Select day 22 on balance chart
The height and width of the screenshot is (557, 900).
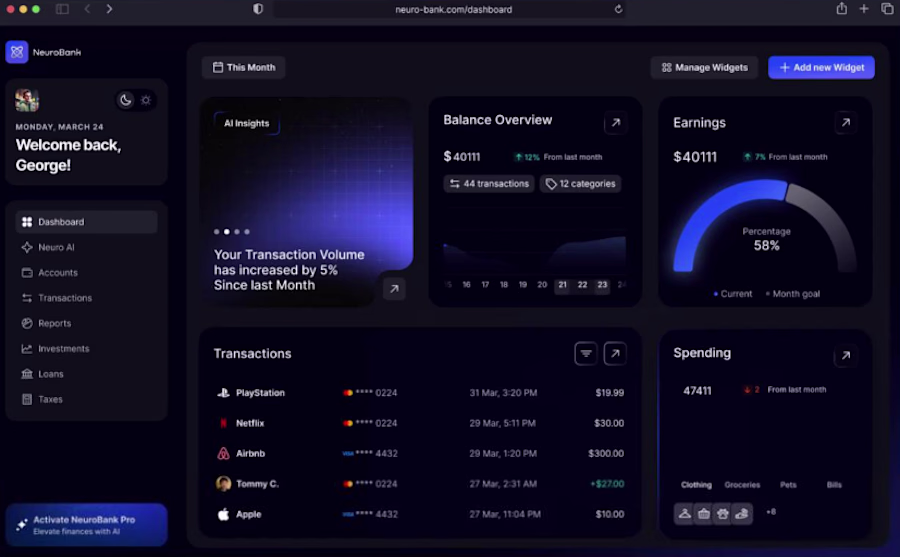coord(582,285)
